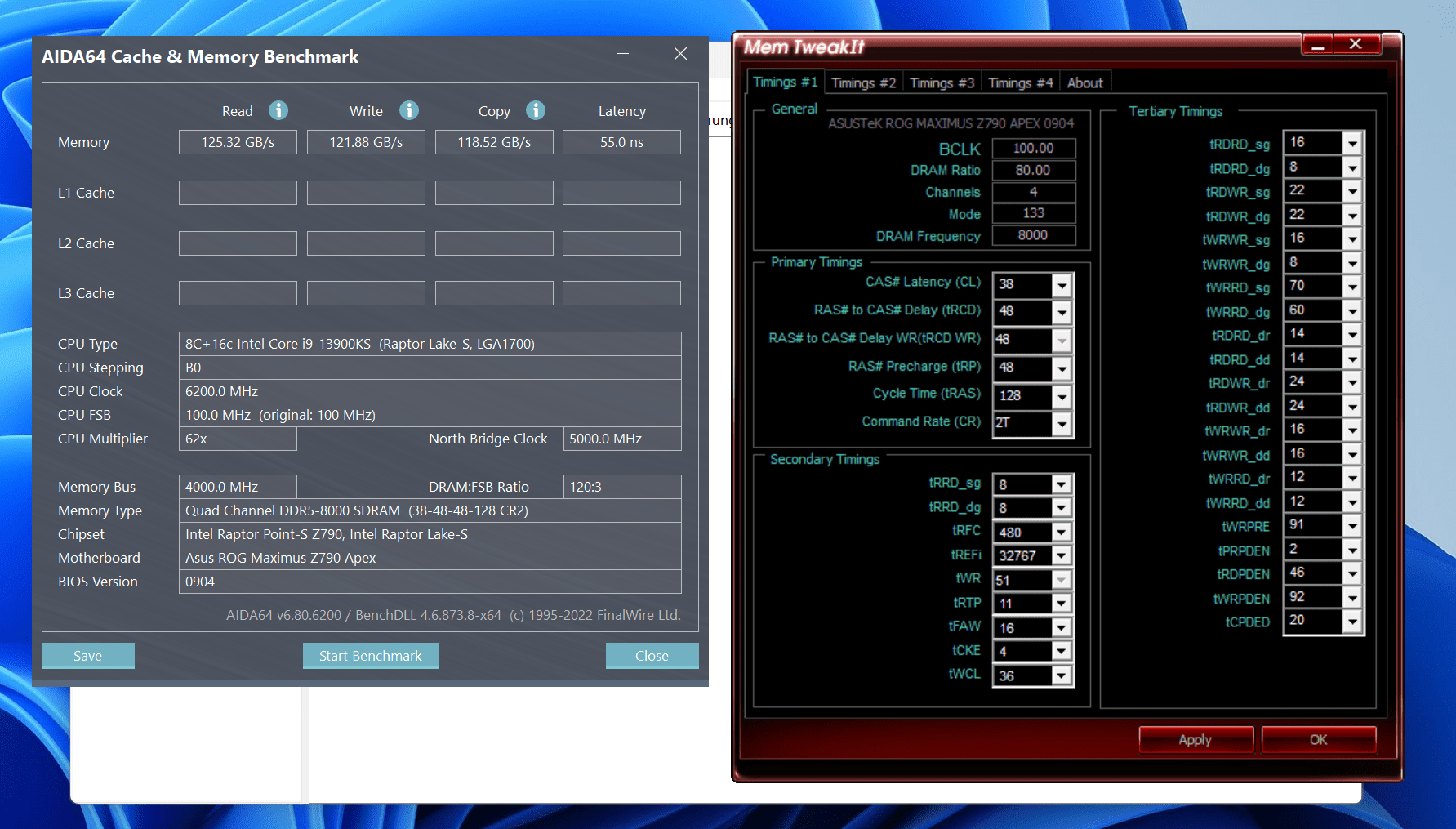Open the Timings #4 tab
The width and height of the screenshot is (1456, 829).
1021,82
